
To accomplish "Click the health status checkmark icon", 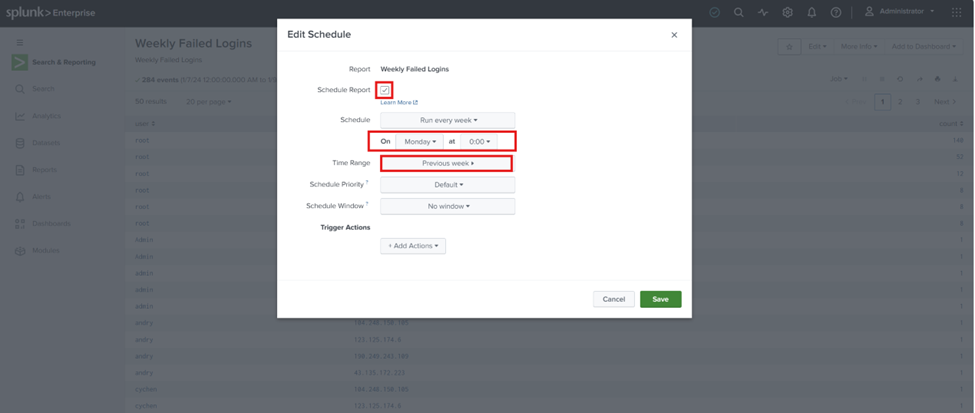I will coord(714,12).
